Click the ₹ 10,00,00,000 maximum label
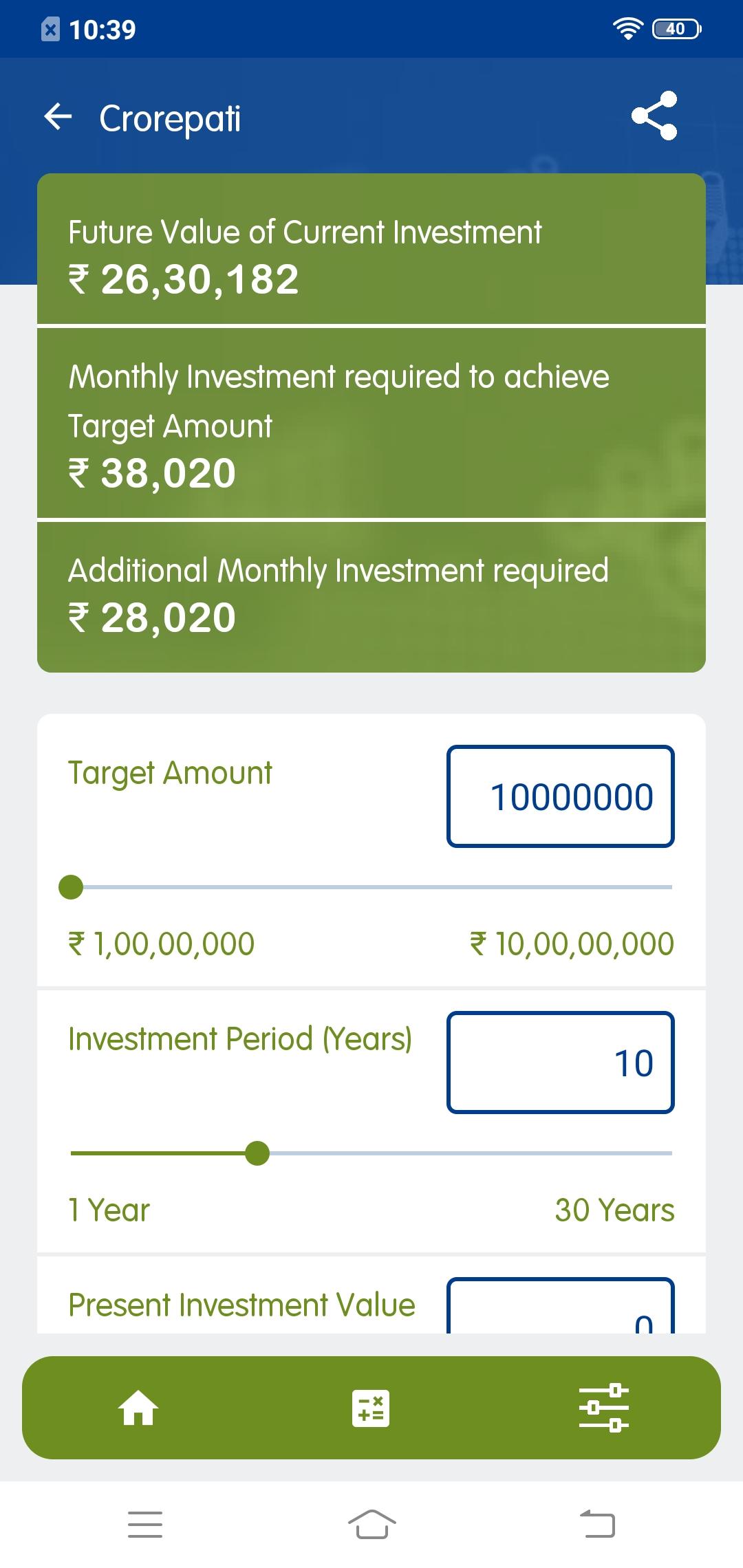 572,944
